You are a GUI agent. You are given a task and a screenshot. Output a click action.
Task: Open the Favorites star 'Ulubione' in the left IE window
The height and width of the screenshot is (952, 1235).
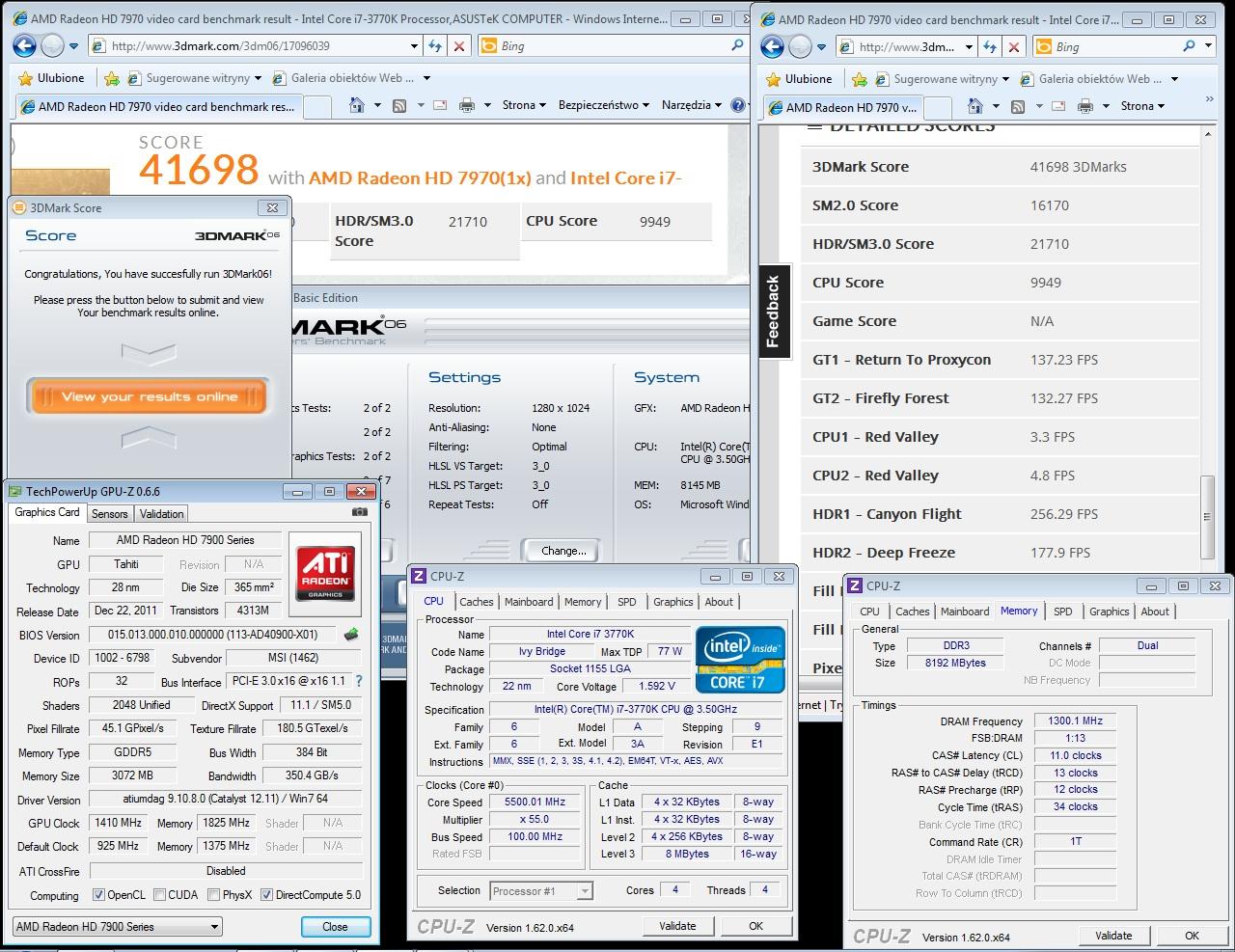click(50, 78)
